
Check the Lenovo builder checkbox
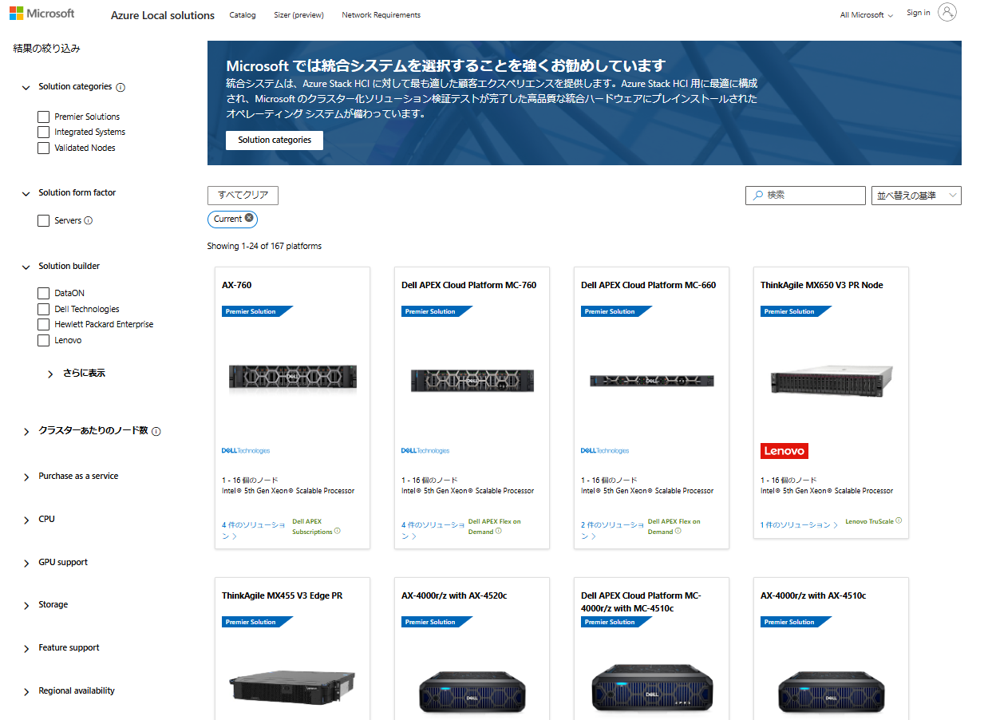(x=43, y=340)
